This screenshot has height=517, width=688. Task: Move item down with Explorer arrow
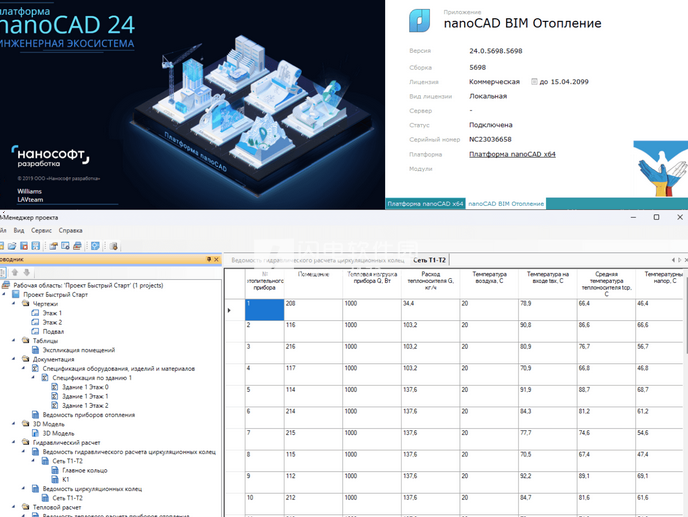coord(27,273)
